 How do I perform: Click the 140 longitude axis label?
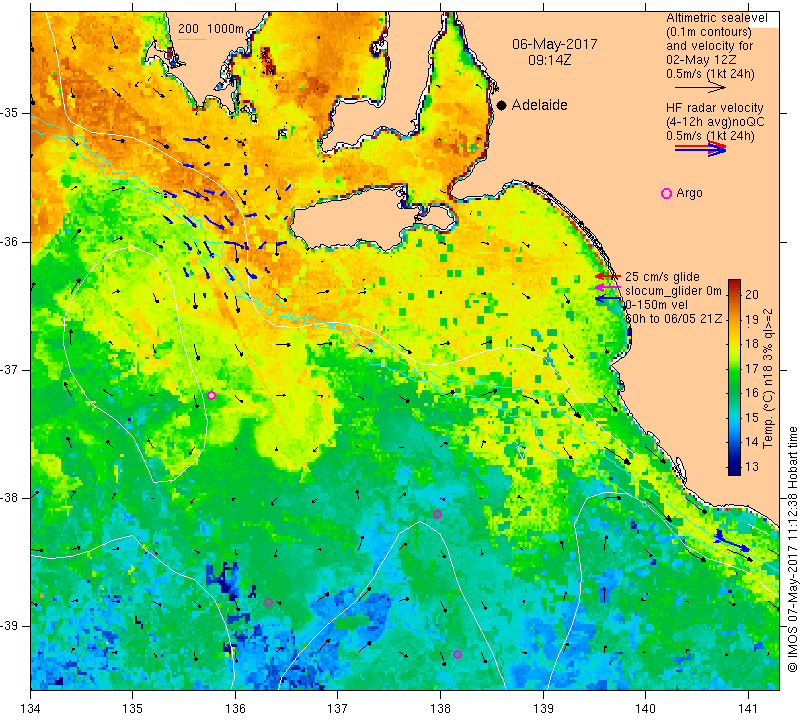click(645, 708)
